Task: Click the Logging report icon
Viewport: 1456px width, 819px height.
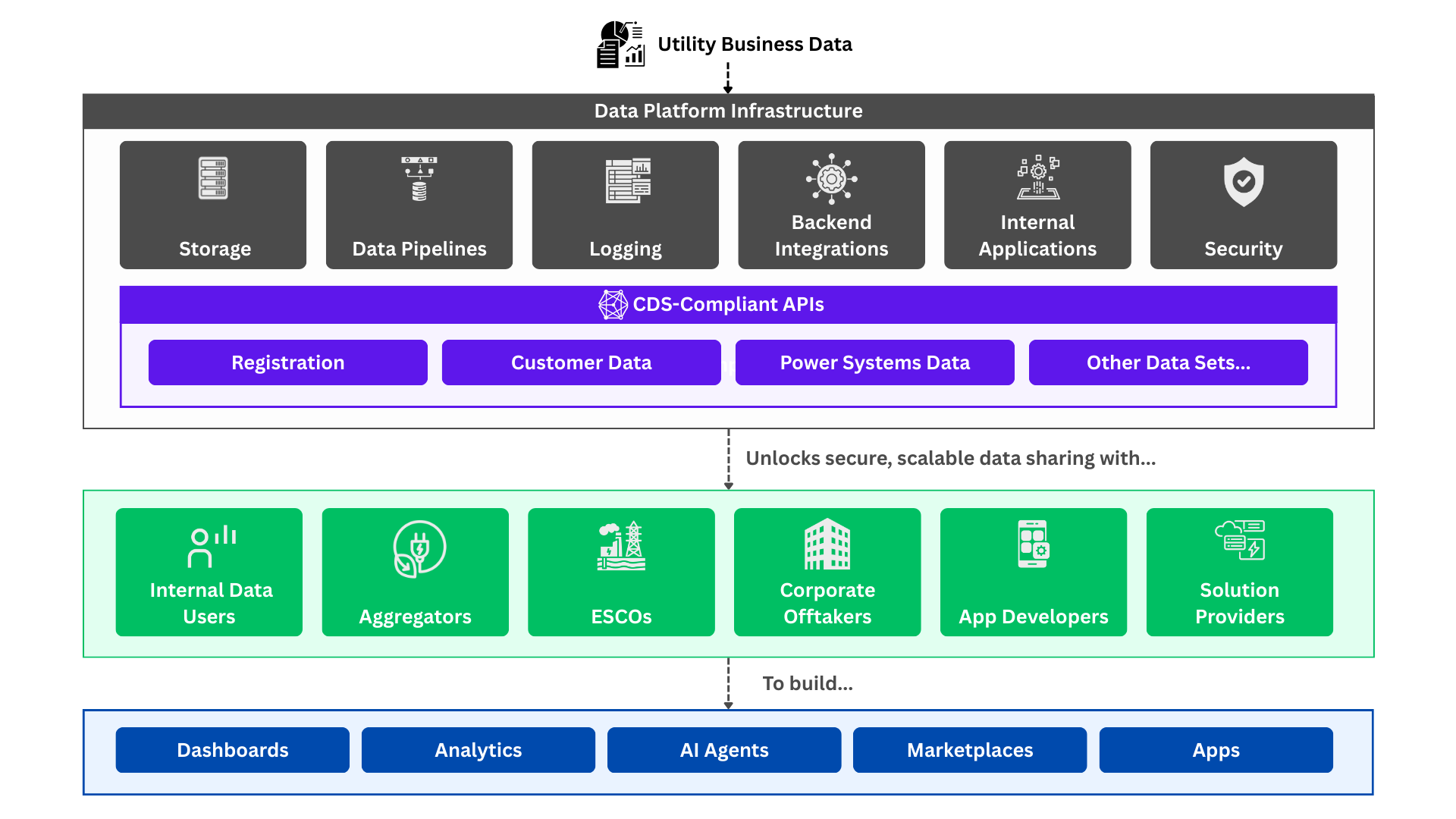Action: 628,180
